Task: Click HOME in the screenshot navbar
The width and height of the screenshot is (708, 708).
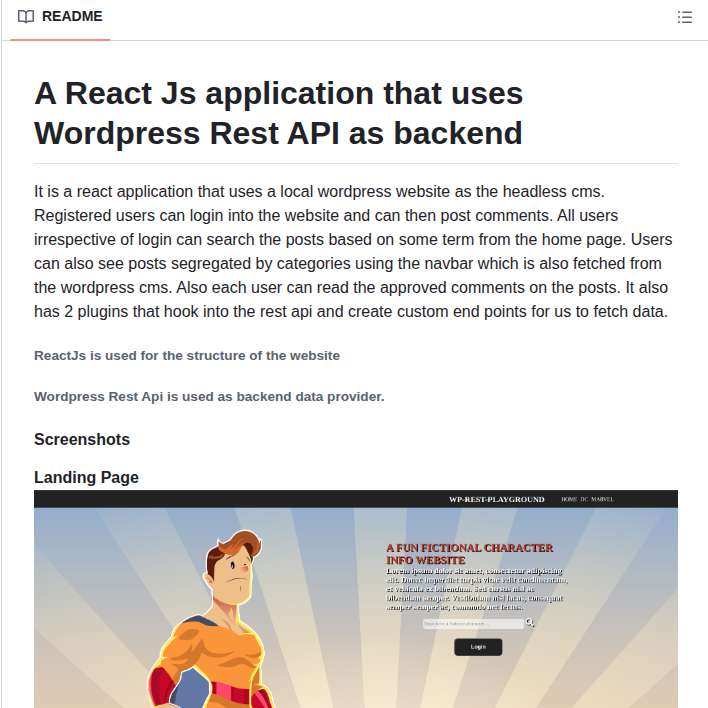Action: 569,499
